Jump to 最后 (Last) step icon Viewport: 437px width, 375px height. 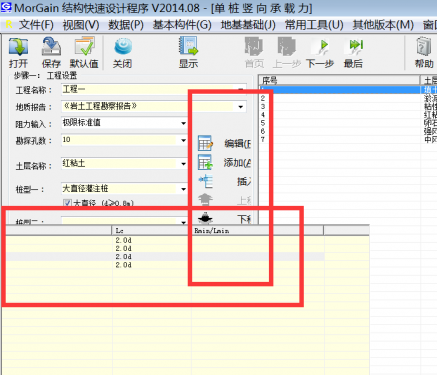click(x=354, y=47)
